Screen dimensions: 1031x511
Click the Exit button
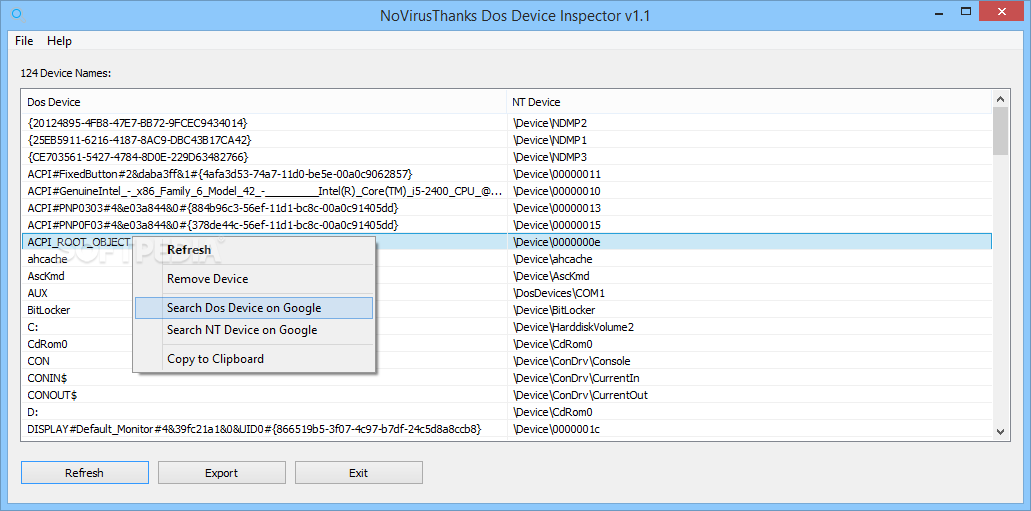pos(358,473)
